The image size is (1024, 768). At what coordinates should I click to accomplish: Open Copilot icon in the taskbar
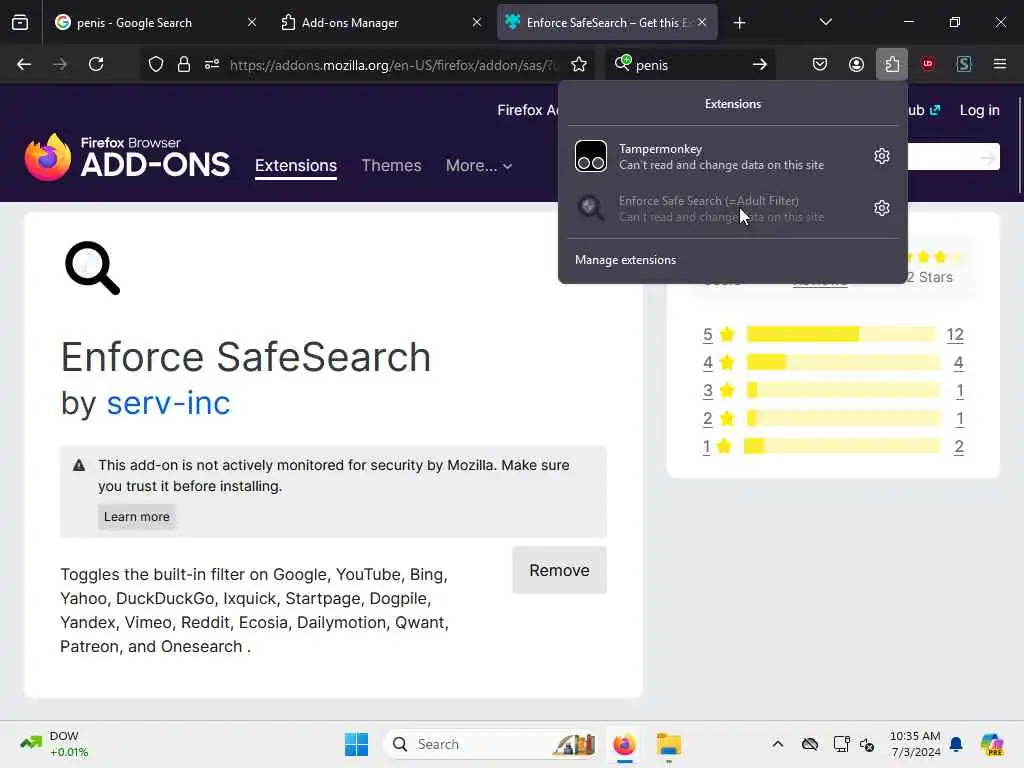coord(992,744)
